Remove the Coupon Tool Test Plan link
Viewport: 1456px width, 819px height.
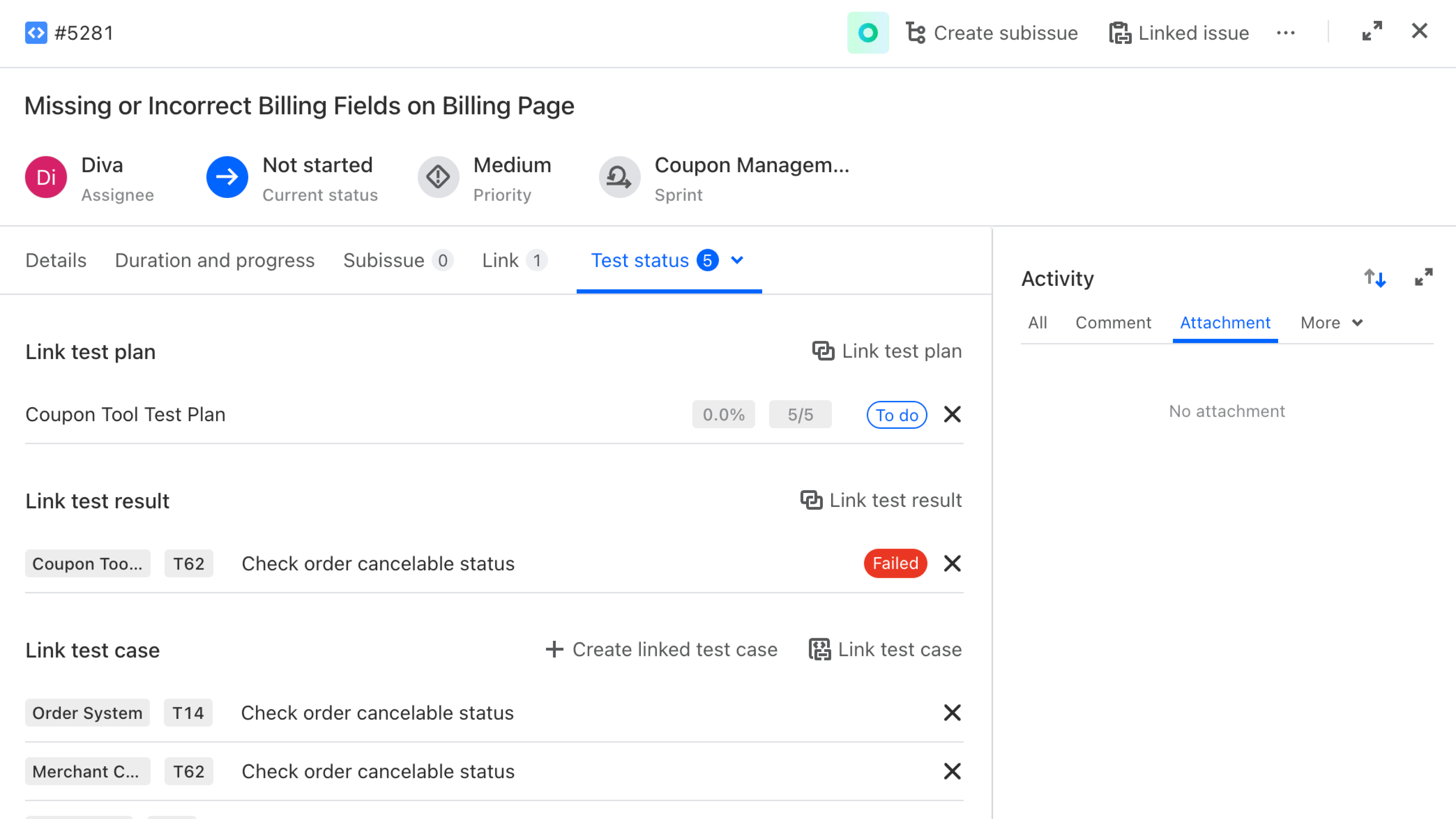click(x=952, y=414)
